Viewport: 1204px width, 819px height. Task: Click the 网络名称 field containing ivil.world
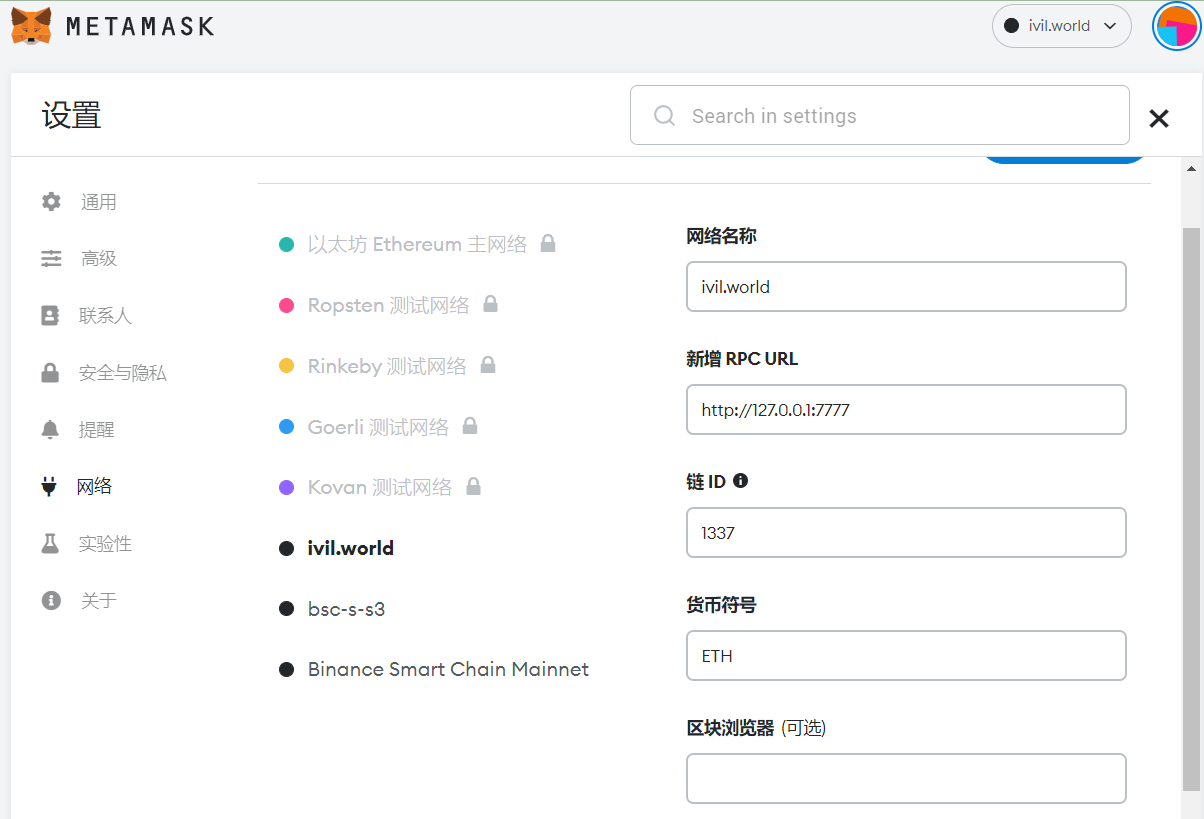click(x=906, y=287)
